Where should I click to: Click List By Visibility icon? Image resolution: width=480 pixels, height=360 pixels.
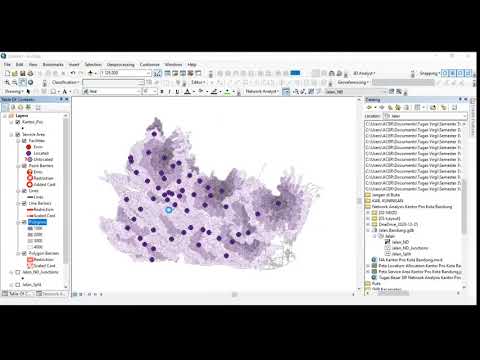coord(20,107)
